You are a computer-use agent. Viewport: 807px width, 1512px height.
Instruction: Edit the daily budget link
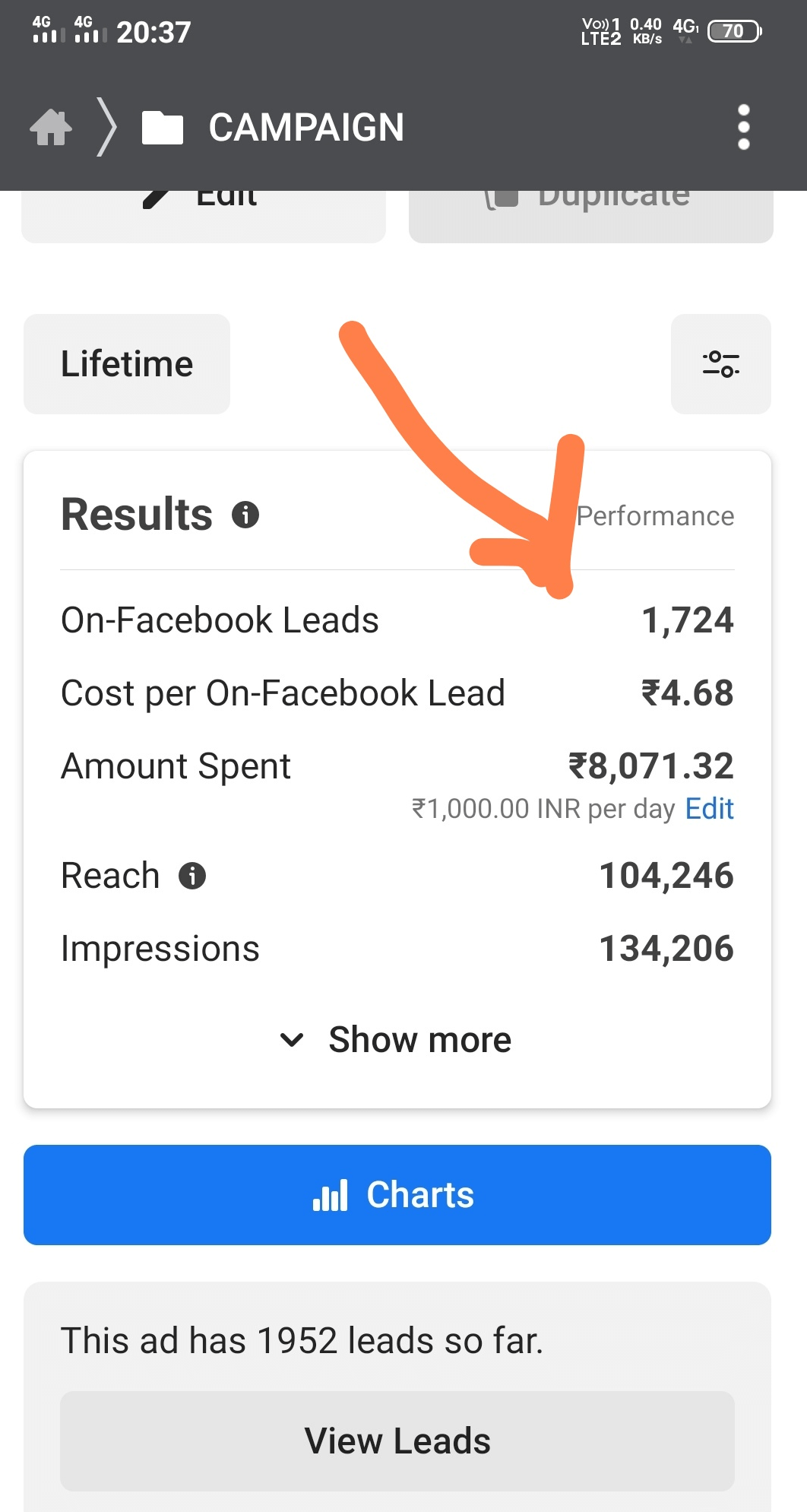point(710,809)
